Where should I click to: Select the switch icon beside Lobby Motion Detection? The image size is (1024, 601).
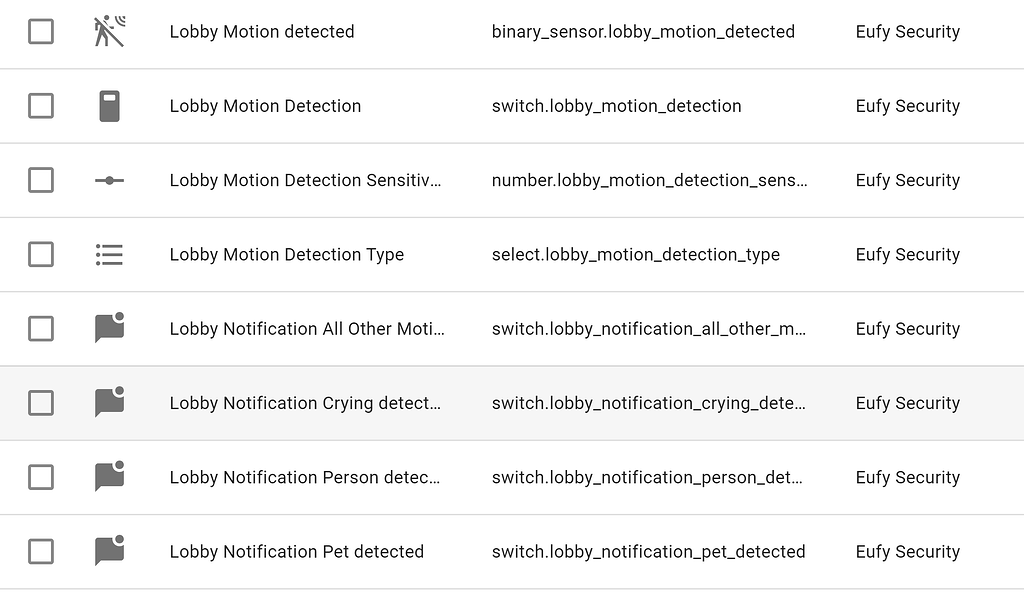pos(109,105)
